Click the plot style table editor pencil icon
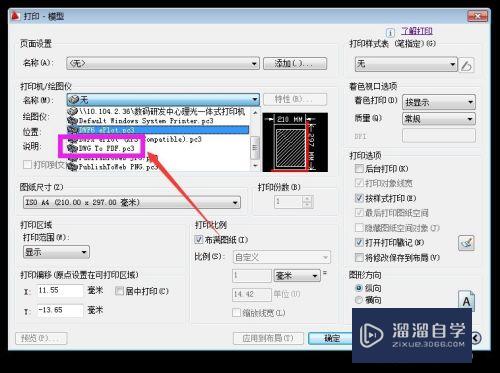This screenshot has height=373, width=500. click(x=467, y=65)
